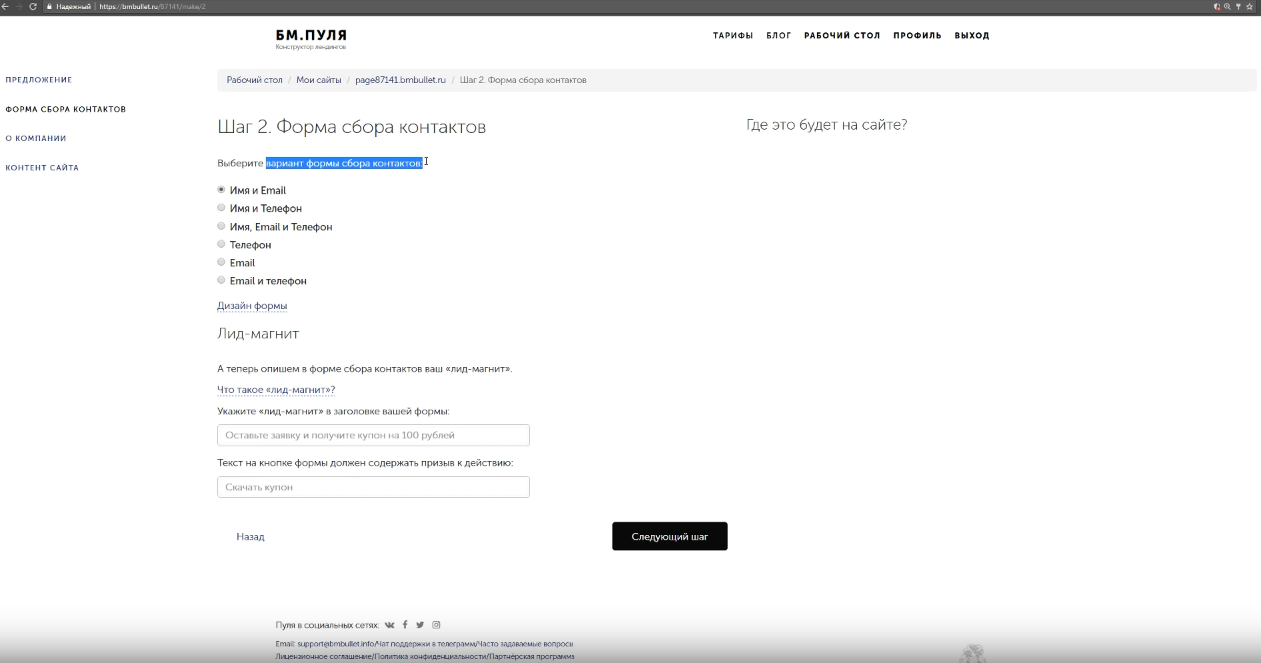Image resolution: width=1261 pixels, height=663 pixels.
Task: Bookmark page with the star icon
Action: [x=1249, y=6]
